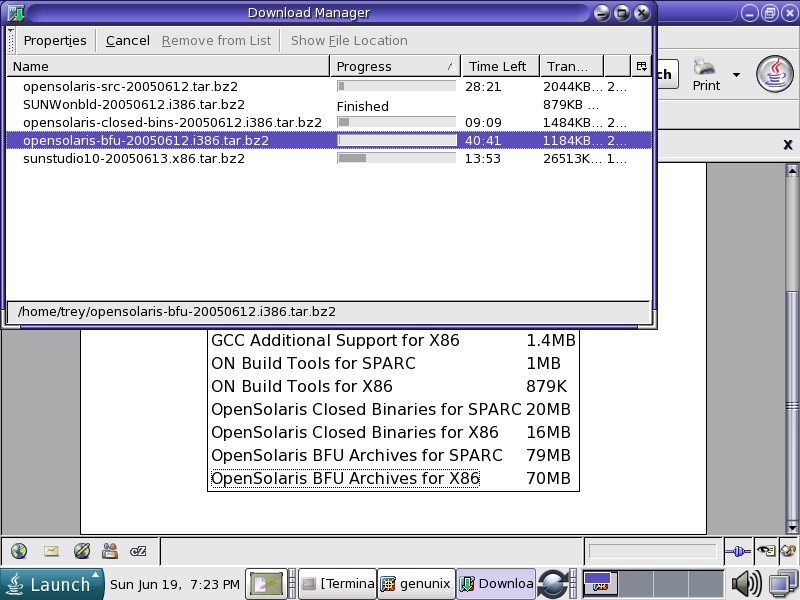Collapse the Download Manager toolbar grippy
Image resolution: width=800 pixels, height=600 pixels.
[x=11, y=40]
